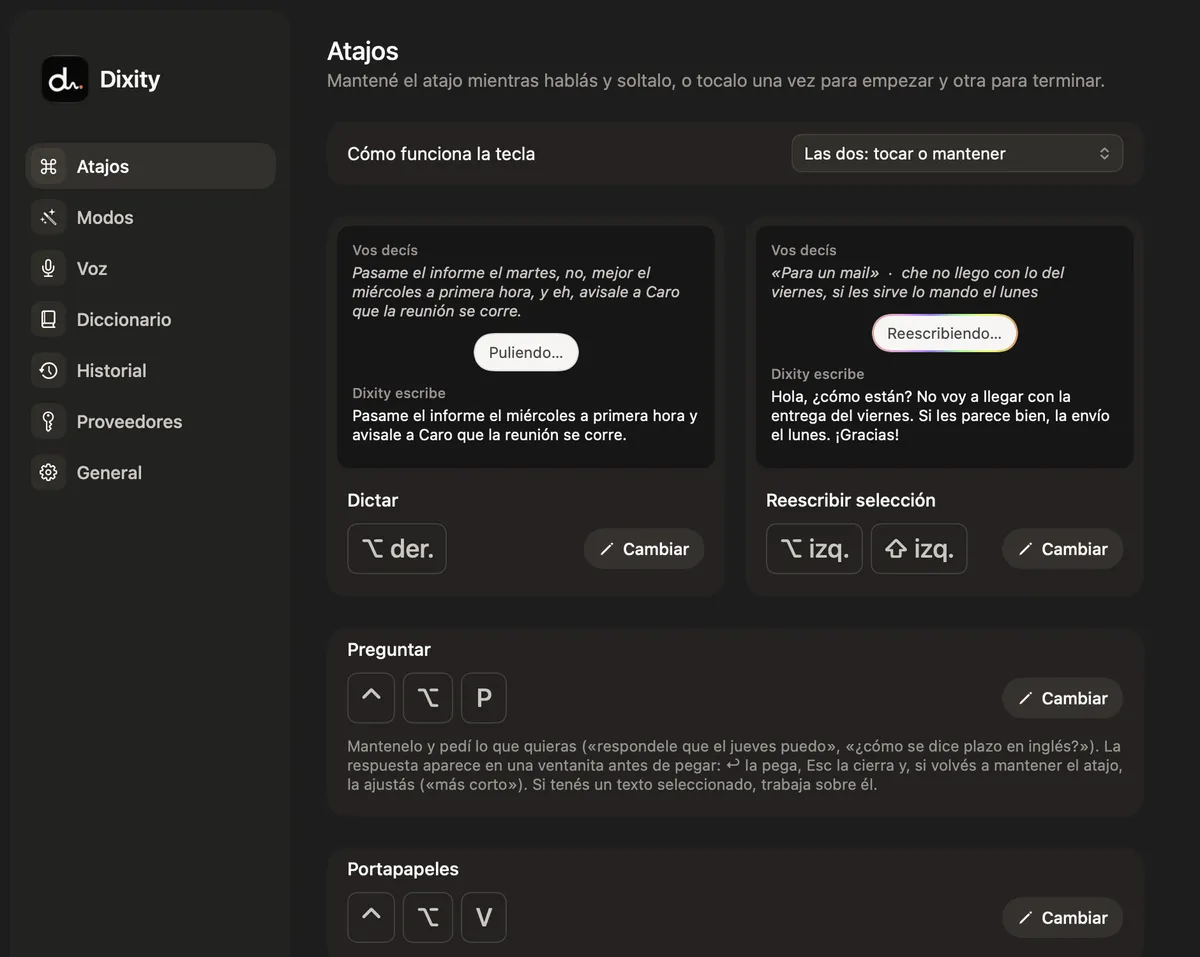Click the '⌥ izq.' key cap under Reescribir selección

pyautogui.click(x=814, y=549)
